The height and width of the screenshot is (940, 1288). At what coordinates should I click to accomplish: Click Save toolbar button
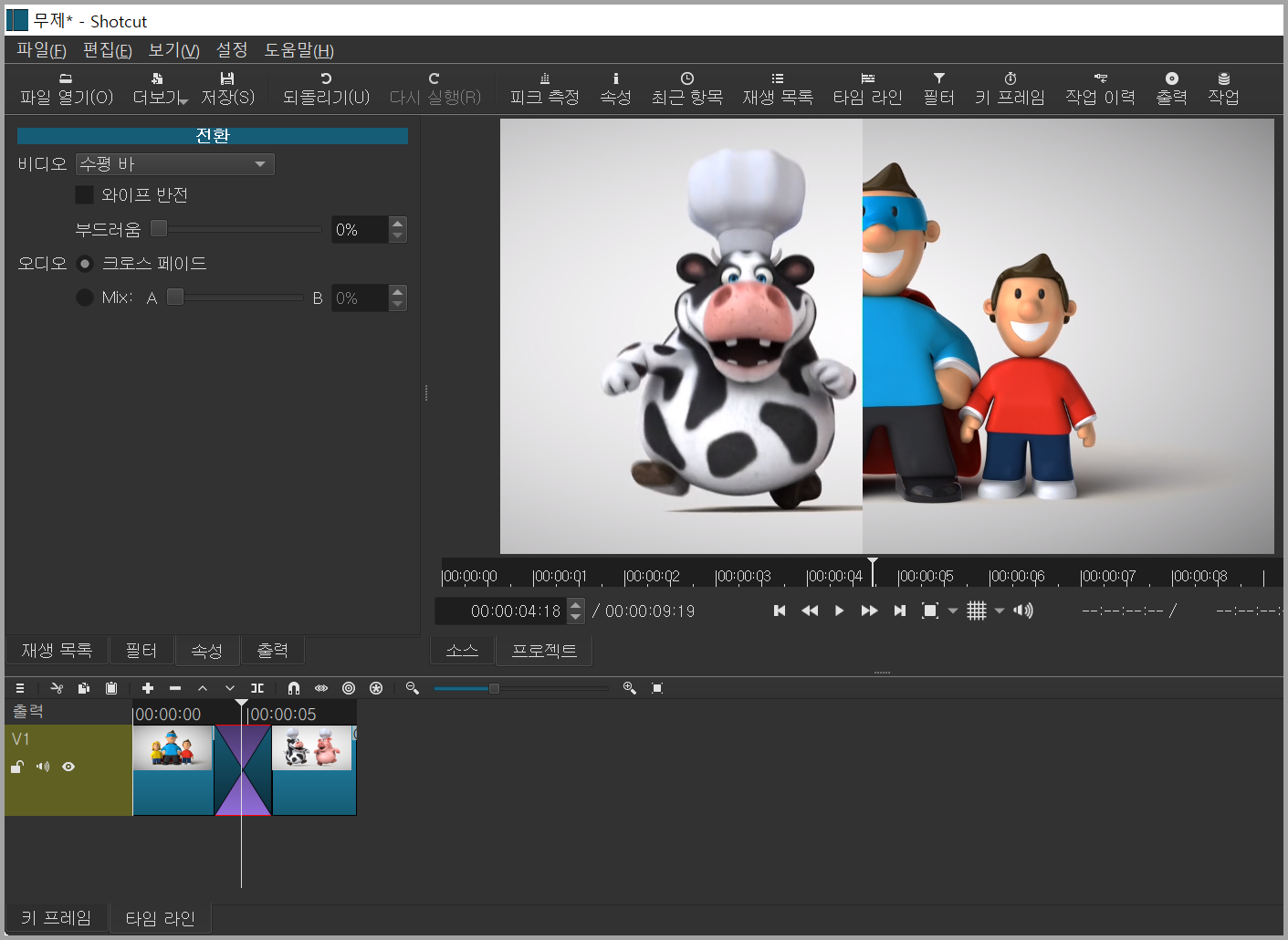(227, 89)
